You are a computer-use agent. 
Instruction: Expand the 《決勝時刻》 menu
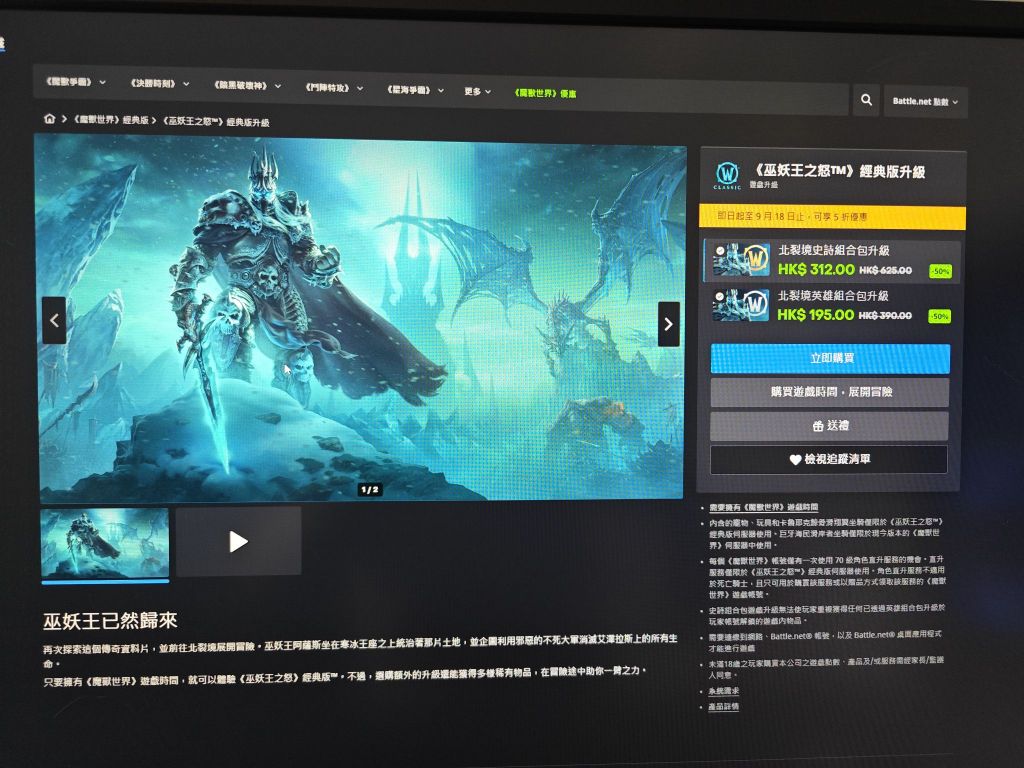(x=159, y=84)
